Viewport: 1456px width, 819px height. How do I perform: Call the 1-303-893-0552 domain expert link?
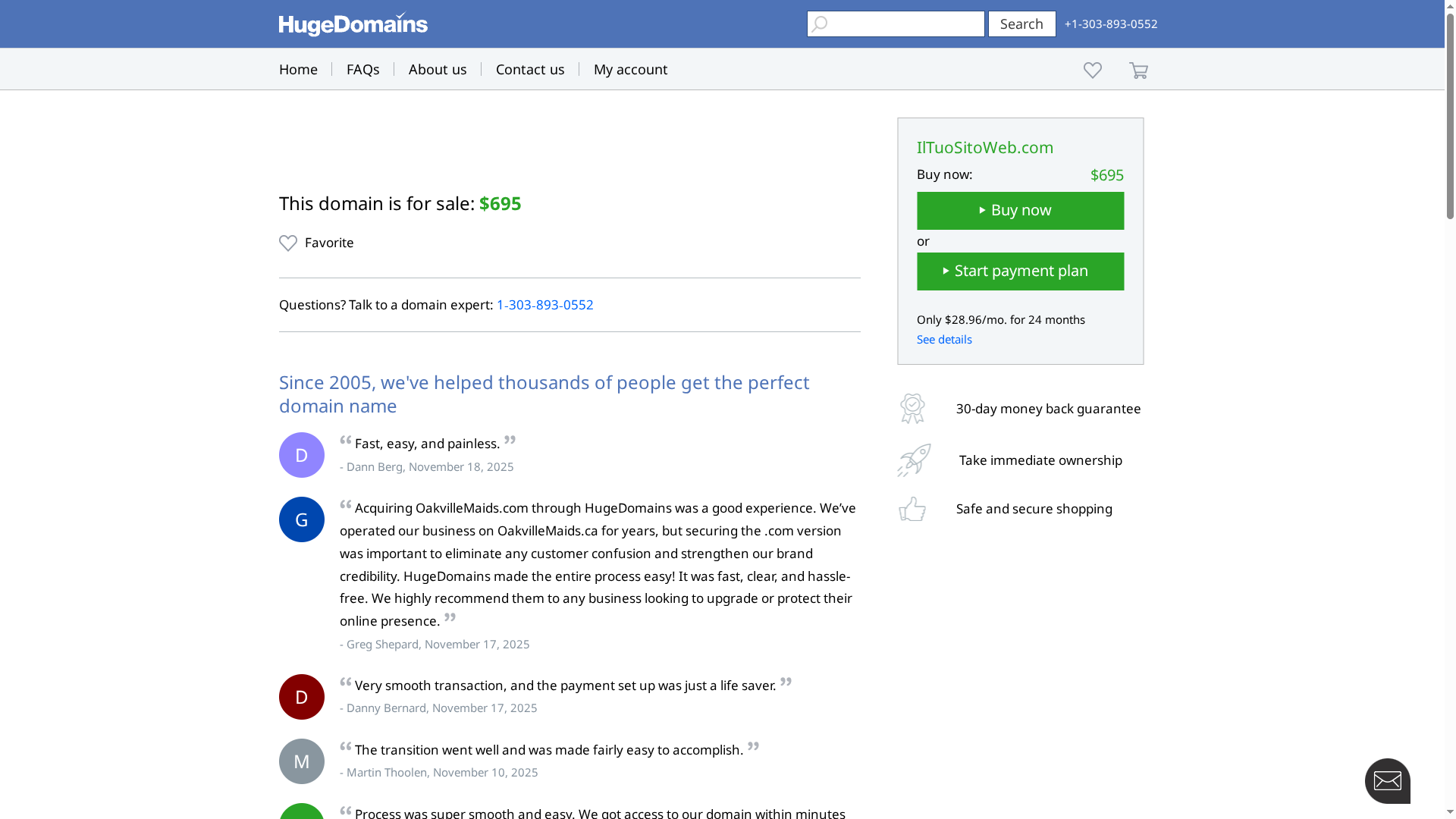[x=545, y=305]
